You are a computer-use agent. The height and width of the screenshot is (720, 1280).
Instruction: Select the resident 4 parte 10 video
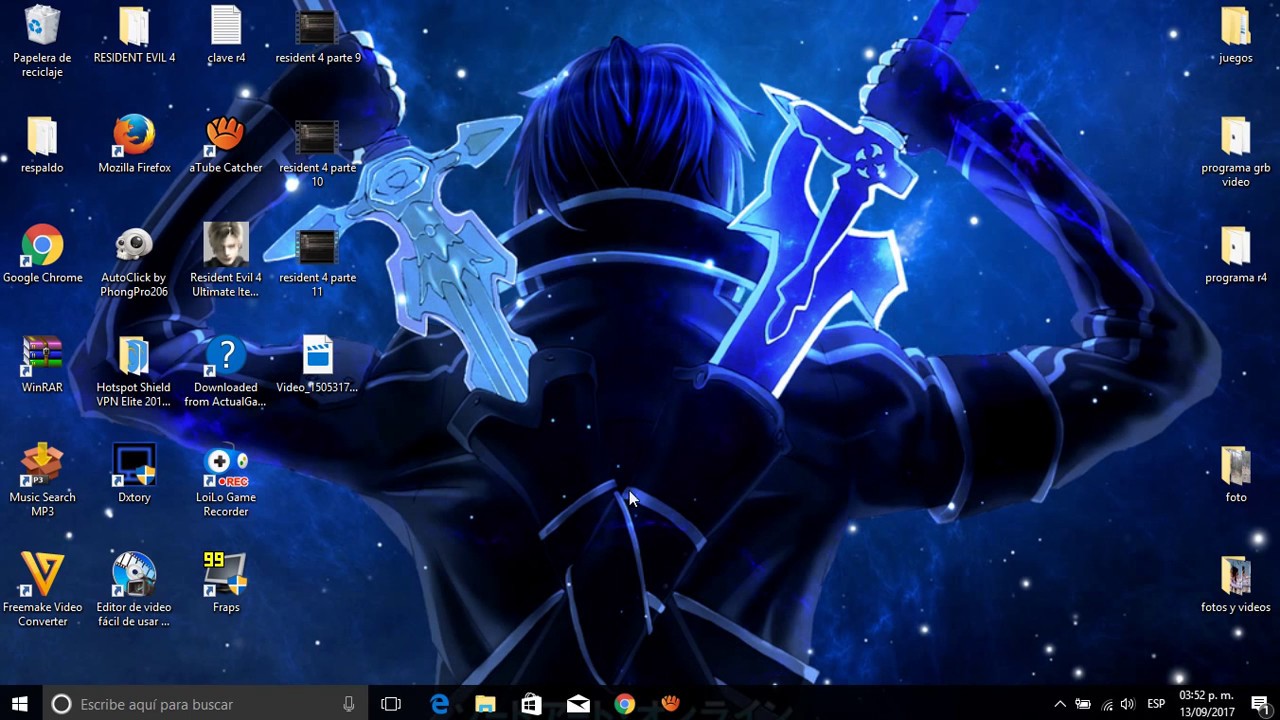tap(318, 152)
